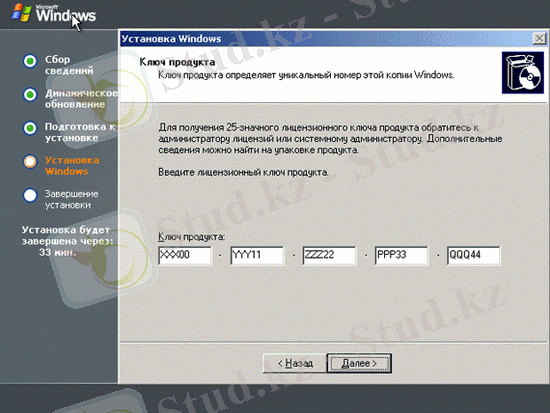Click the second product key field YYY11
This screenshot has height=413, width=550.
click(x=257, y=255)
